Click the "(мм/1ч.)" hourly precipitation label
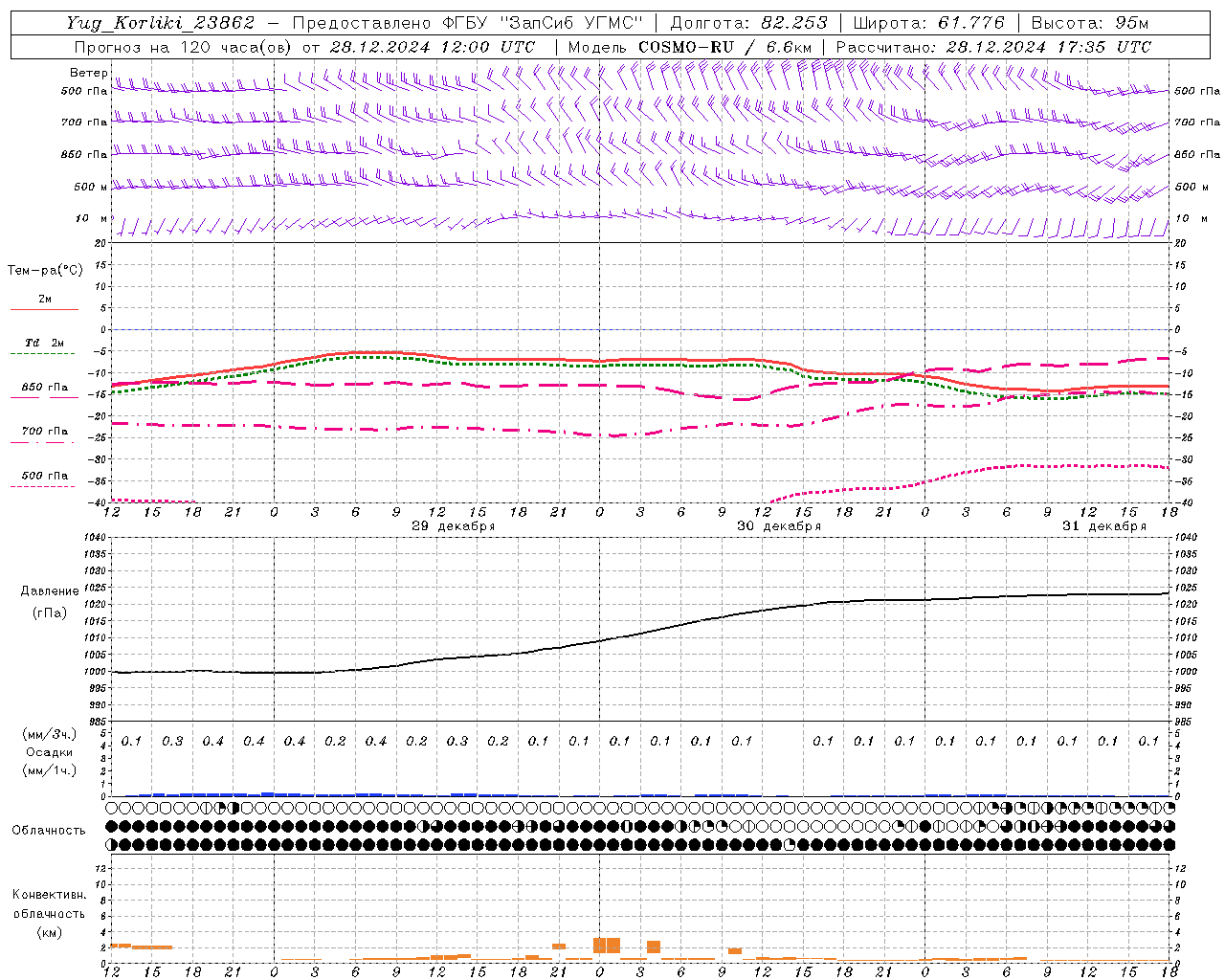 click(50, 770)
